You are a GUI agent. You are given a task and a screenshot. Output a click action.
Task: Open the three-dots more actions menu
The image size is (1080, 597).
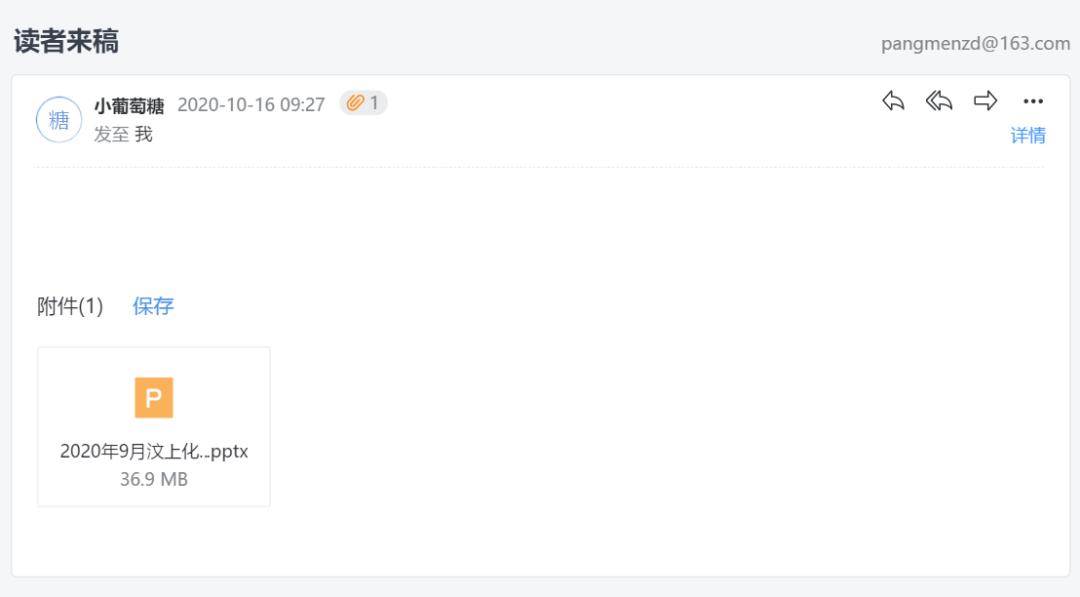(1033, 101)
